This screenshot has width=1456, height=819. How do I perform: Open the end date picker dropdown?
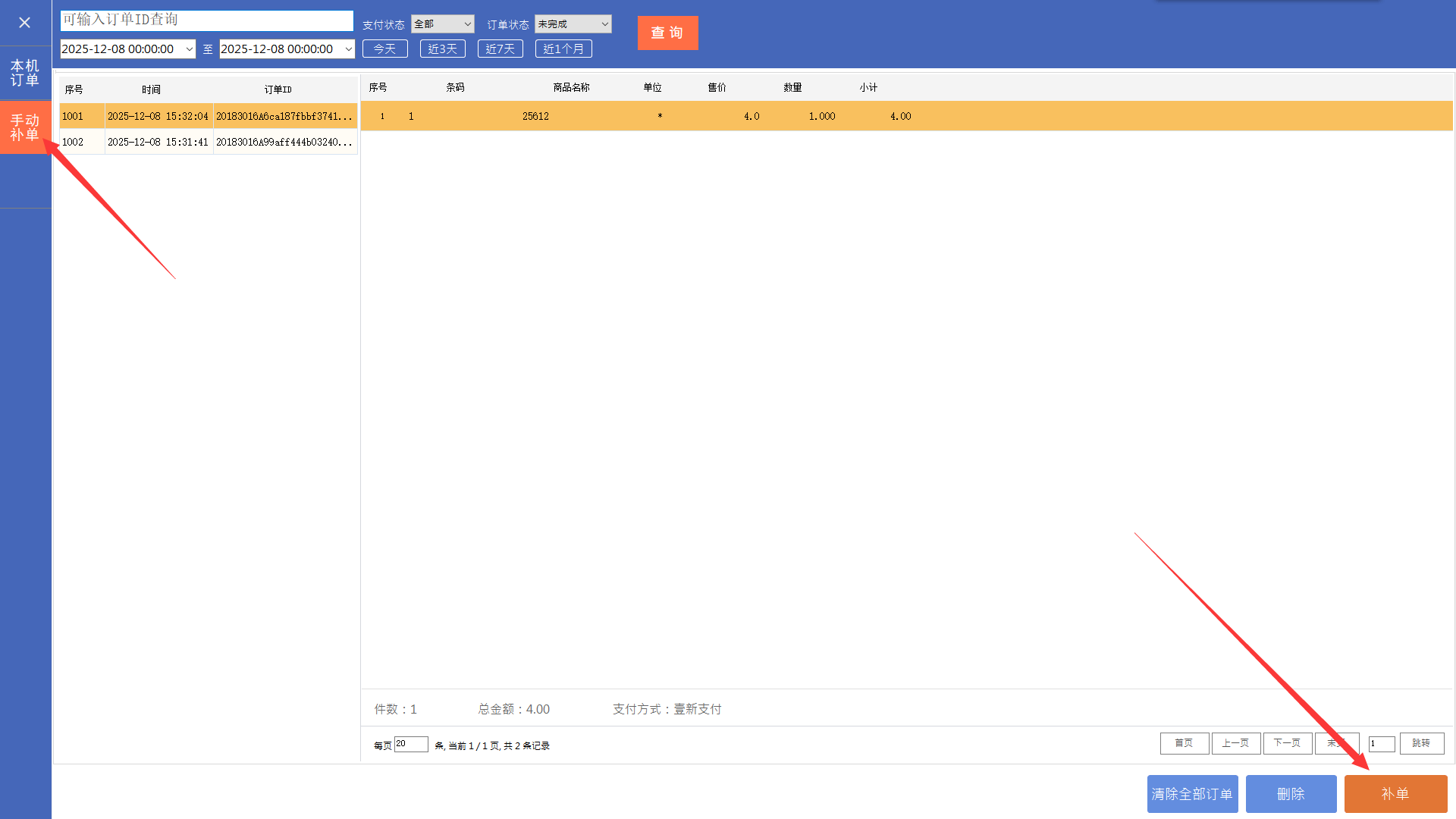tap(348, 49)
